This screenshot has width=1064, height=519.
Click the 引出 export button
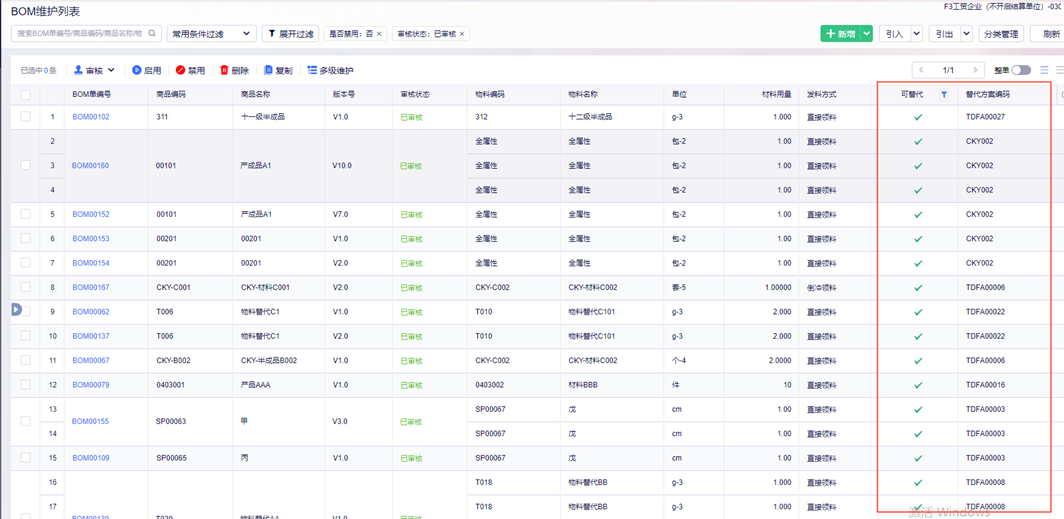945,34
